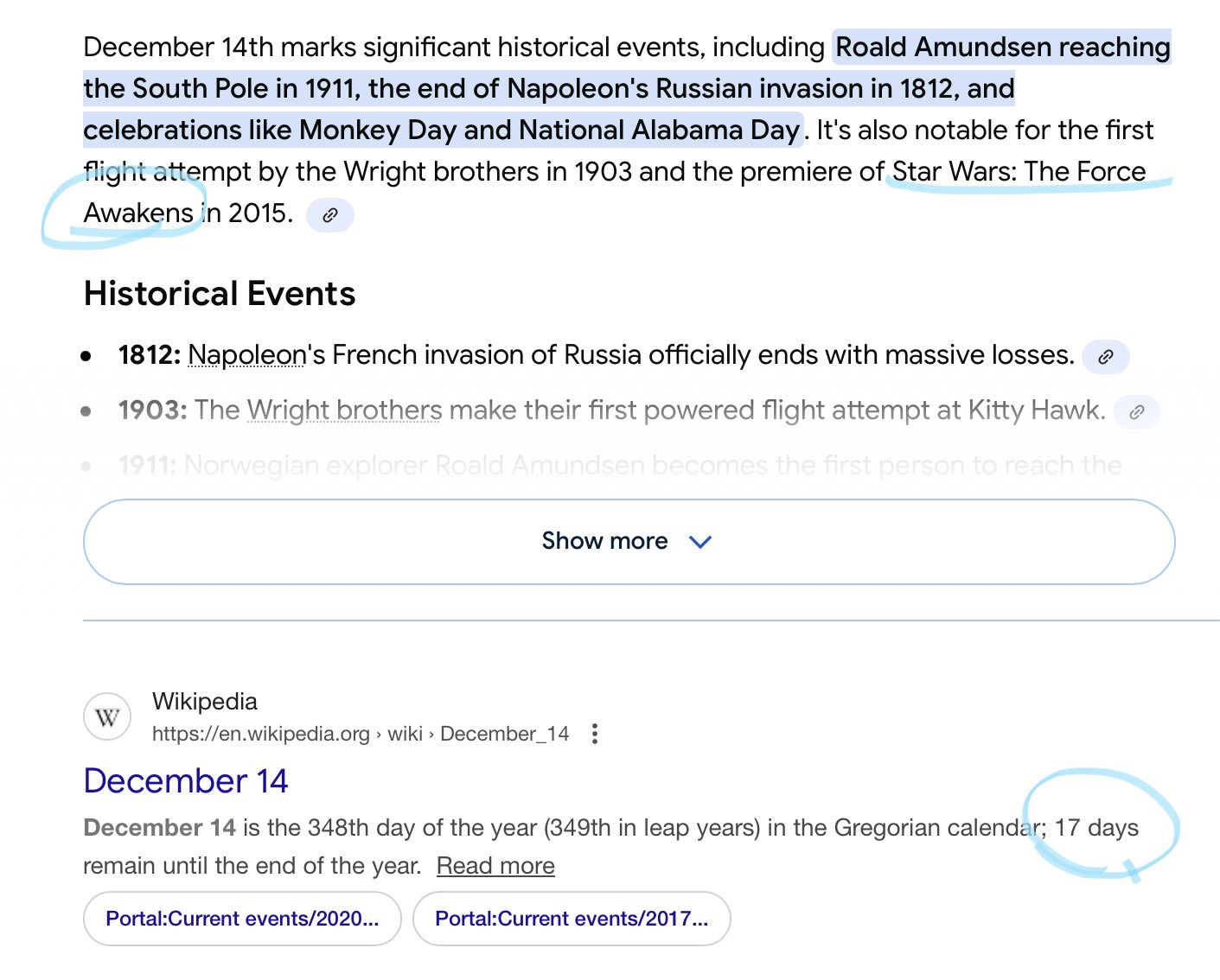Viewport: 1220px width, 980px height.
Task: Open the source link icon for the 1903 event
Action: (x=1136, y=412)
